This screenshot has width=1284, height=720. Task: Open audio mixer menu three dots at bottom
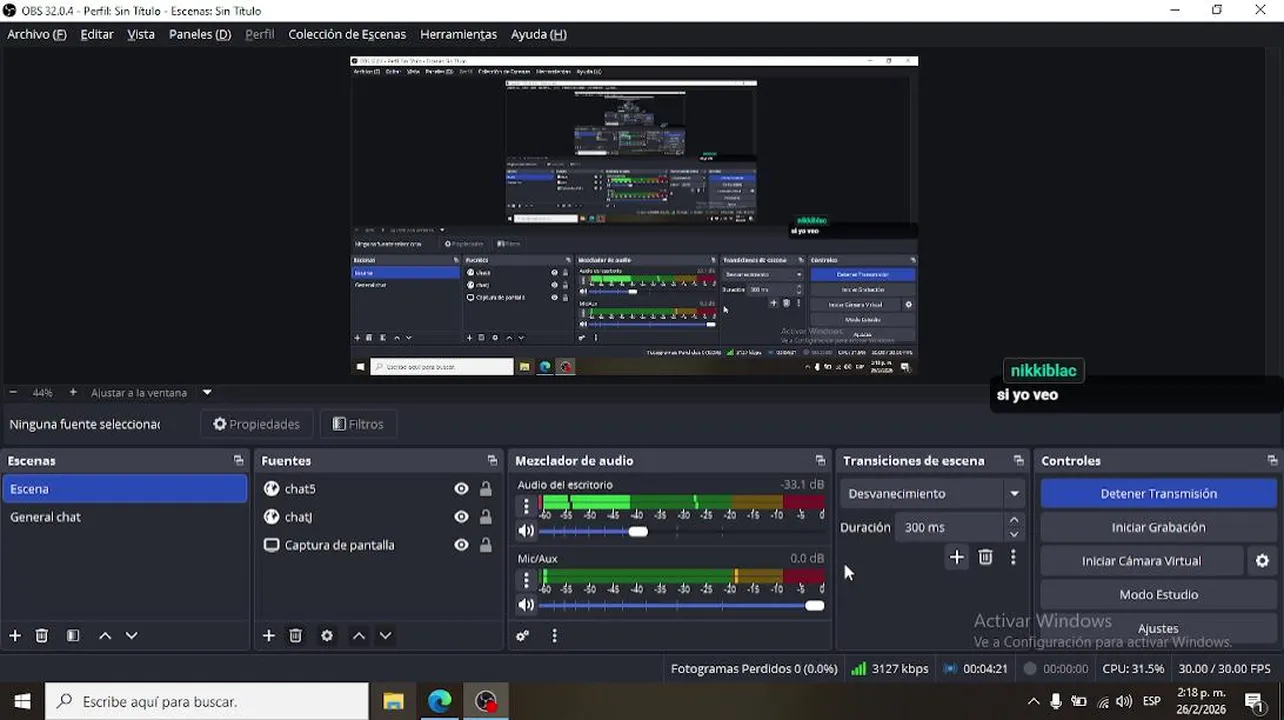coord(554,635)
